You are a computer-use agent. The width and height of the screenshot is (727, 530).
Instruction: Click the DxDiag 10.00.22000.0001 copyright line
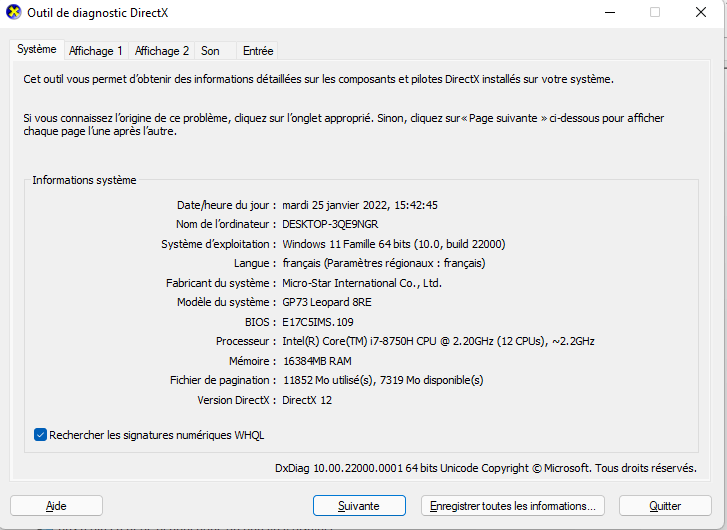[485, 468]
